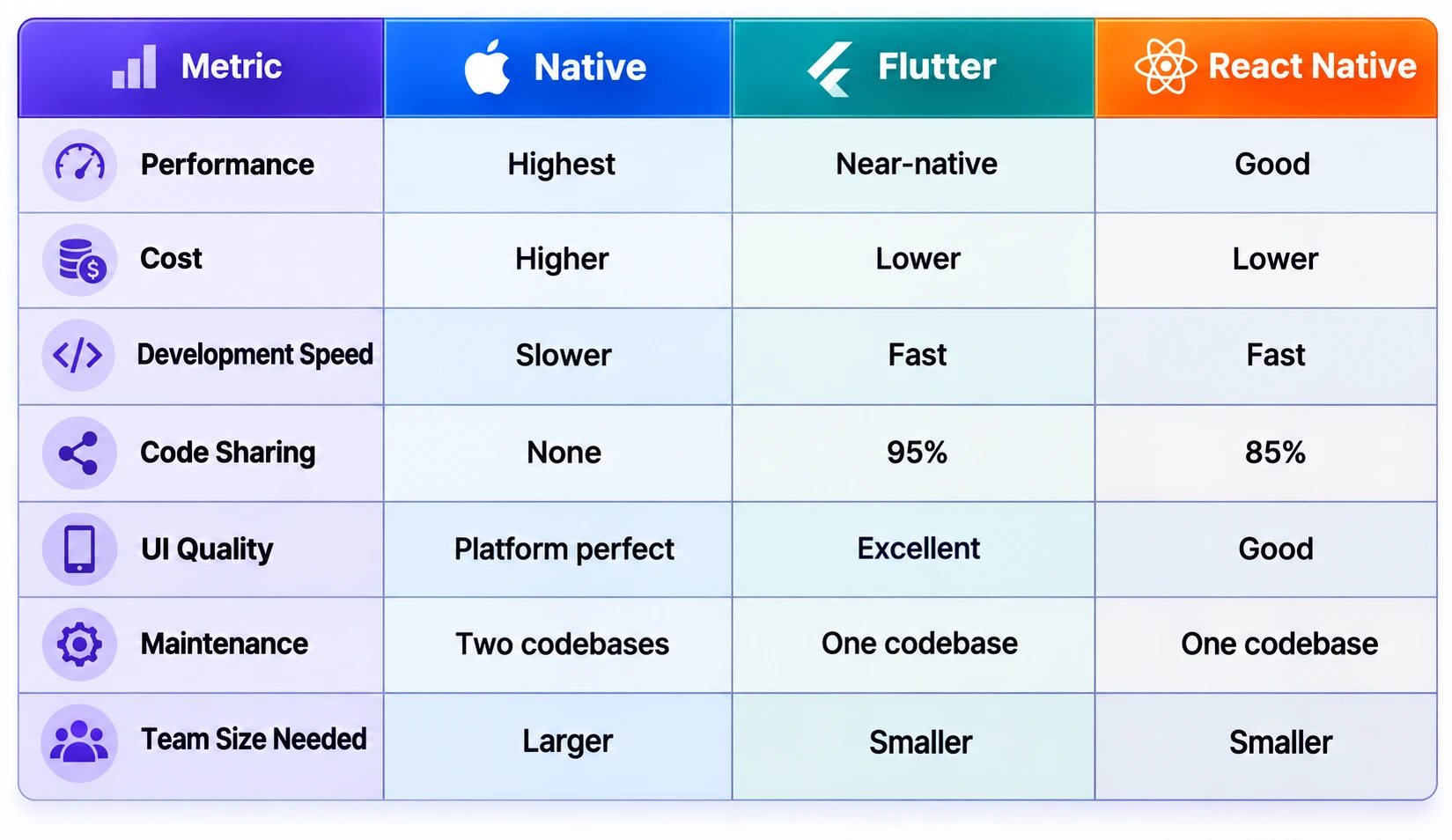1452x840 pixels.
Task: Click the Code Sharing share icon
Action: pos(79,453)
